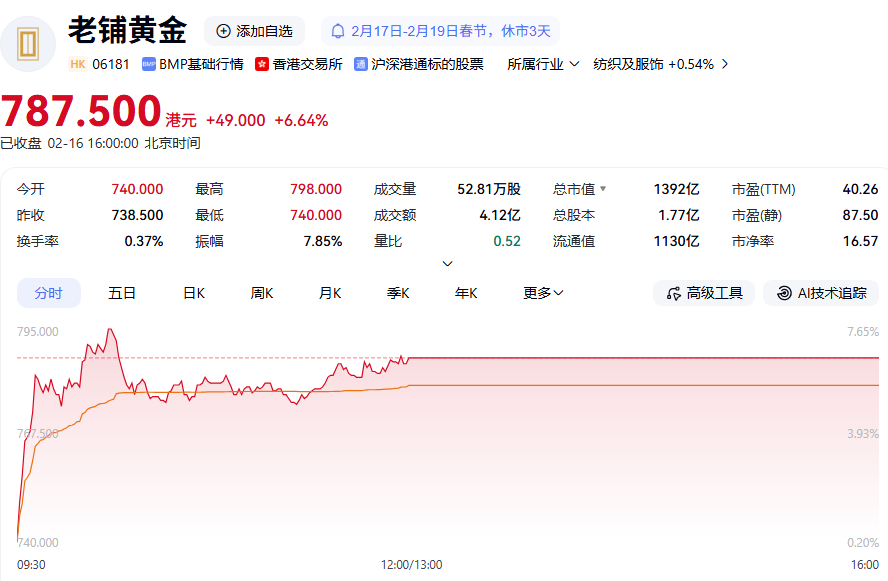Expand more stats with the down chevron
Image resolution: width=888 pixels, height=581 pixels.
(447, 264)
